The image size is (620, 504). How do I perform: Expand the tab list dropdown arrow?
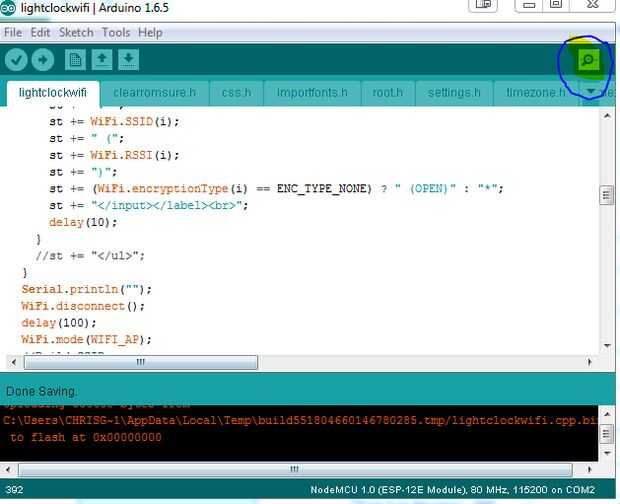[x=590, y=92]
